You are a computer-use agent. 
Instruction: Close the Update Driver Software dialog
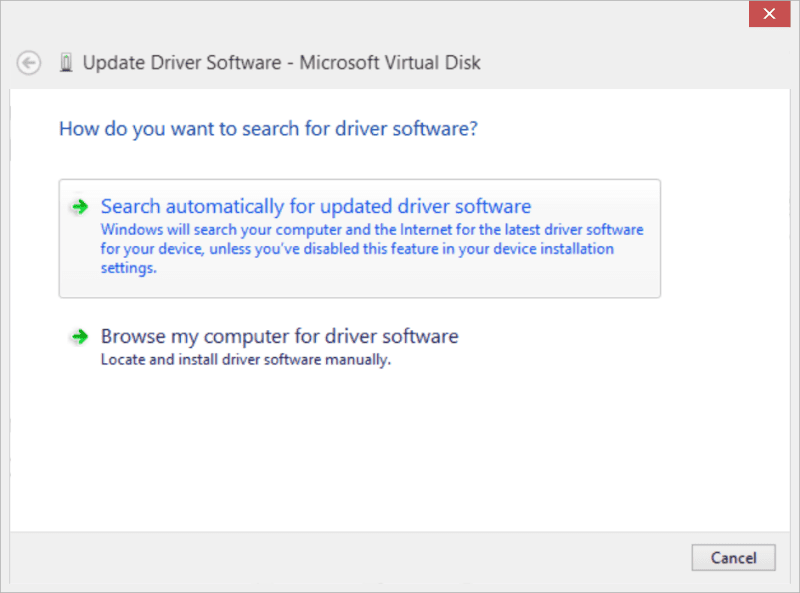(769, 14)
